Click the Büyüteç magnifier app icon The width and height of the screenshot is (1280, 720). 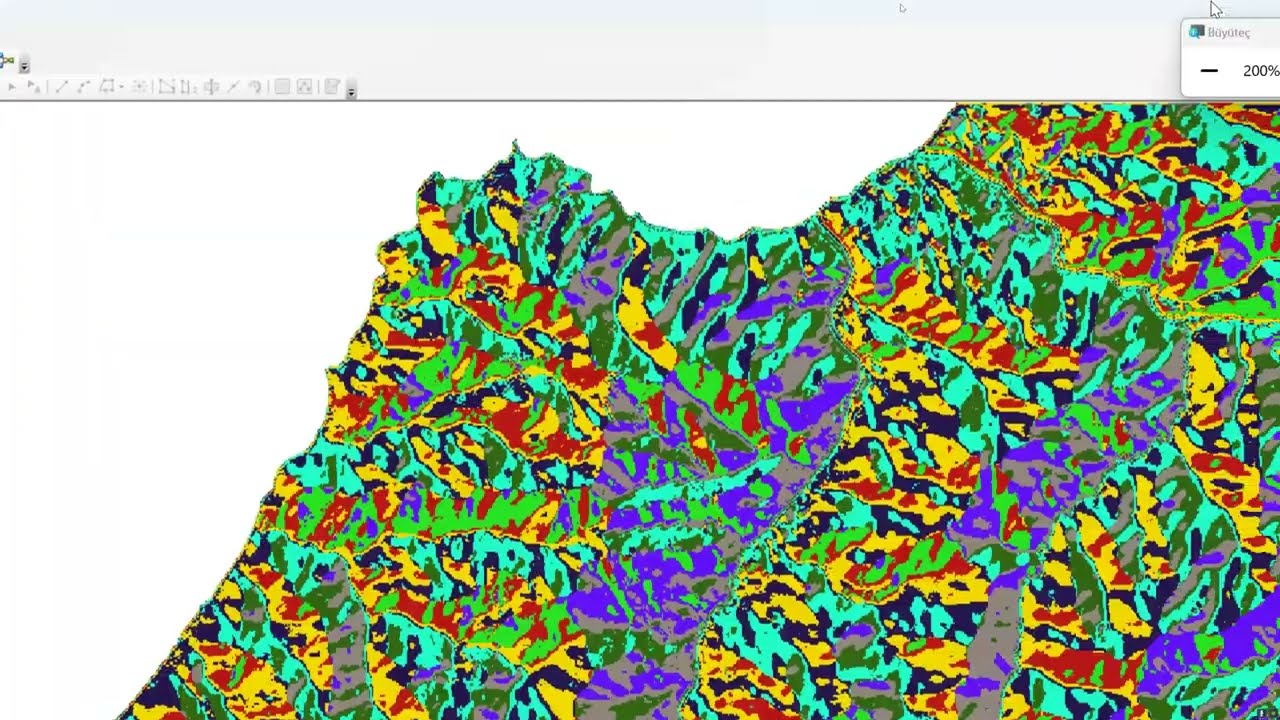(x=1196, y=32)
